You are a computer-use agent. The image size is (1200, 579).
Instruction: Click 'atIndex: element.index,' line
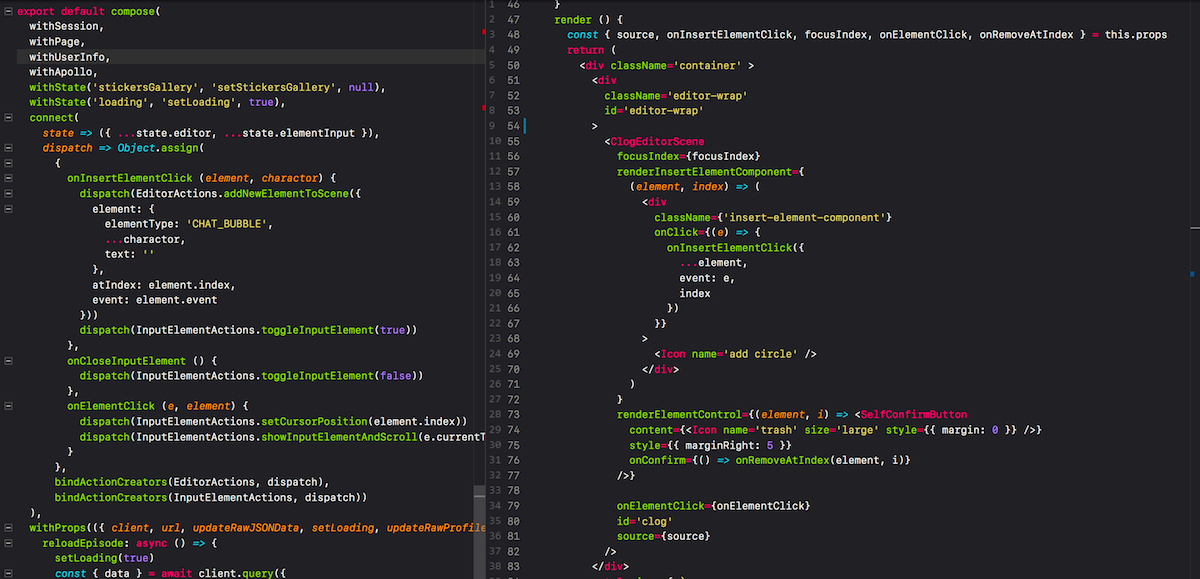(x=163, y=285)
